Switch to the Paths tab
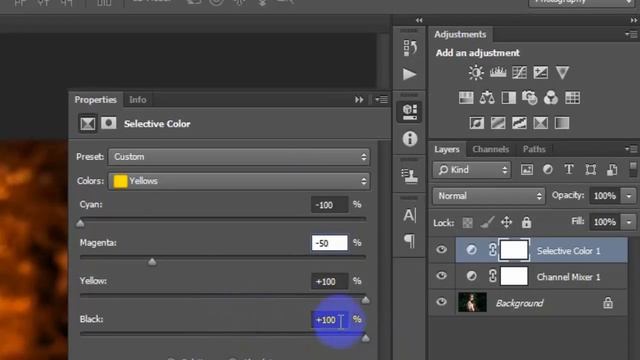Viewport: 640px width, 360px height. click(534, 149)
